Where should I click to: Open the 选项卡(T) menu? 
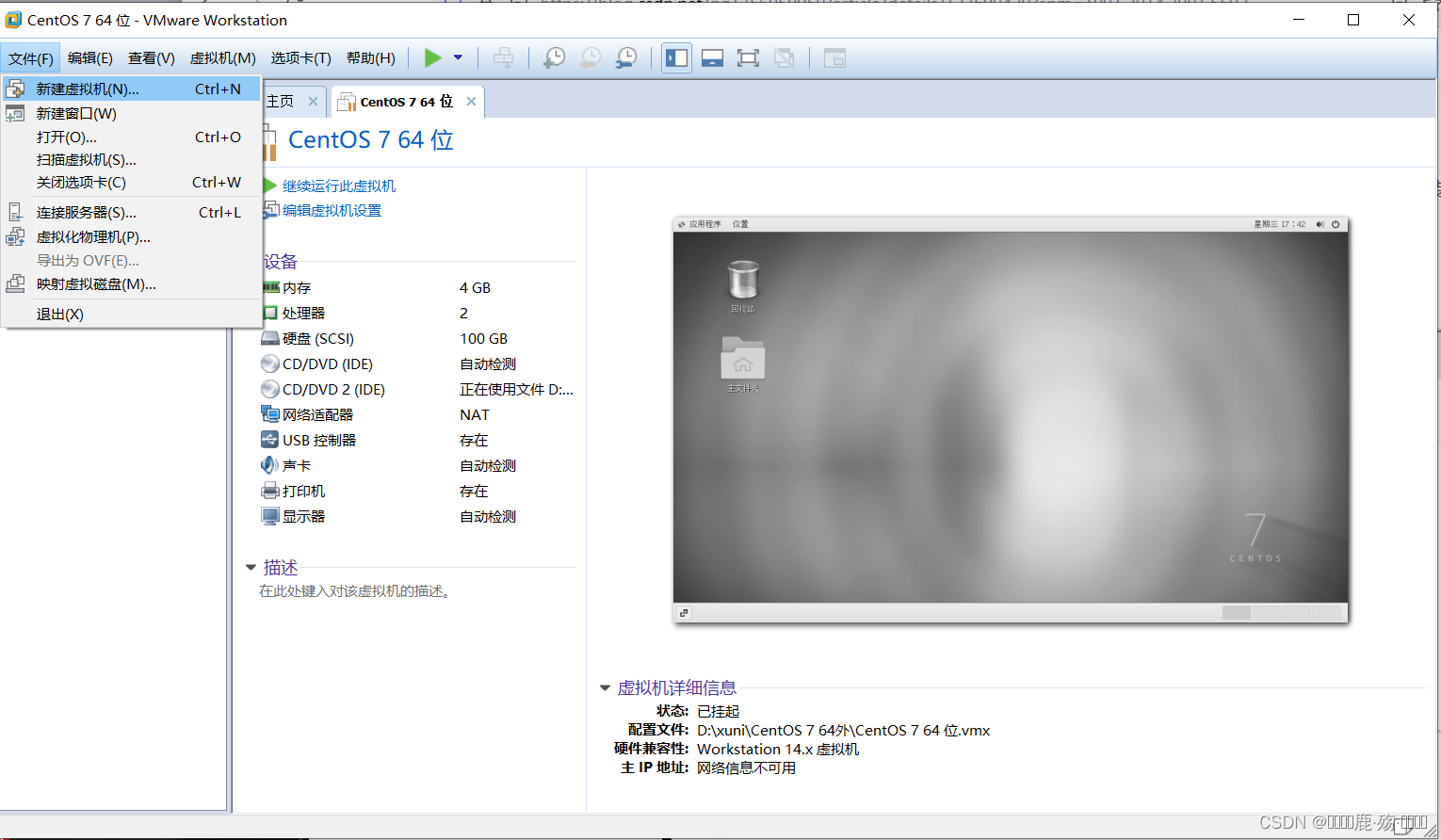click(x=301, y=58)
